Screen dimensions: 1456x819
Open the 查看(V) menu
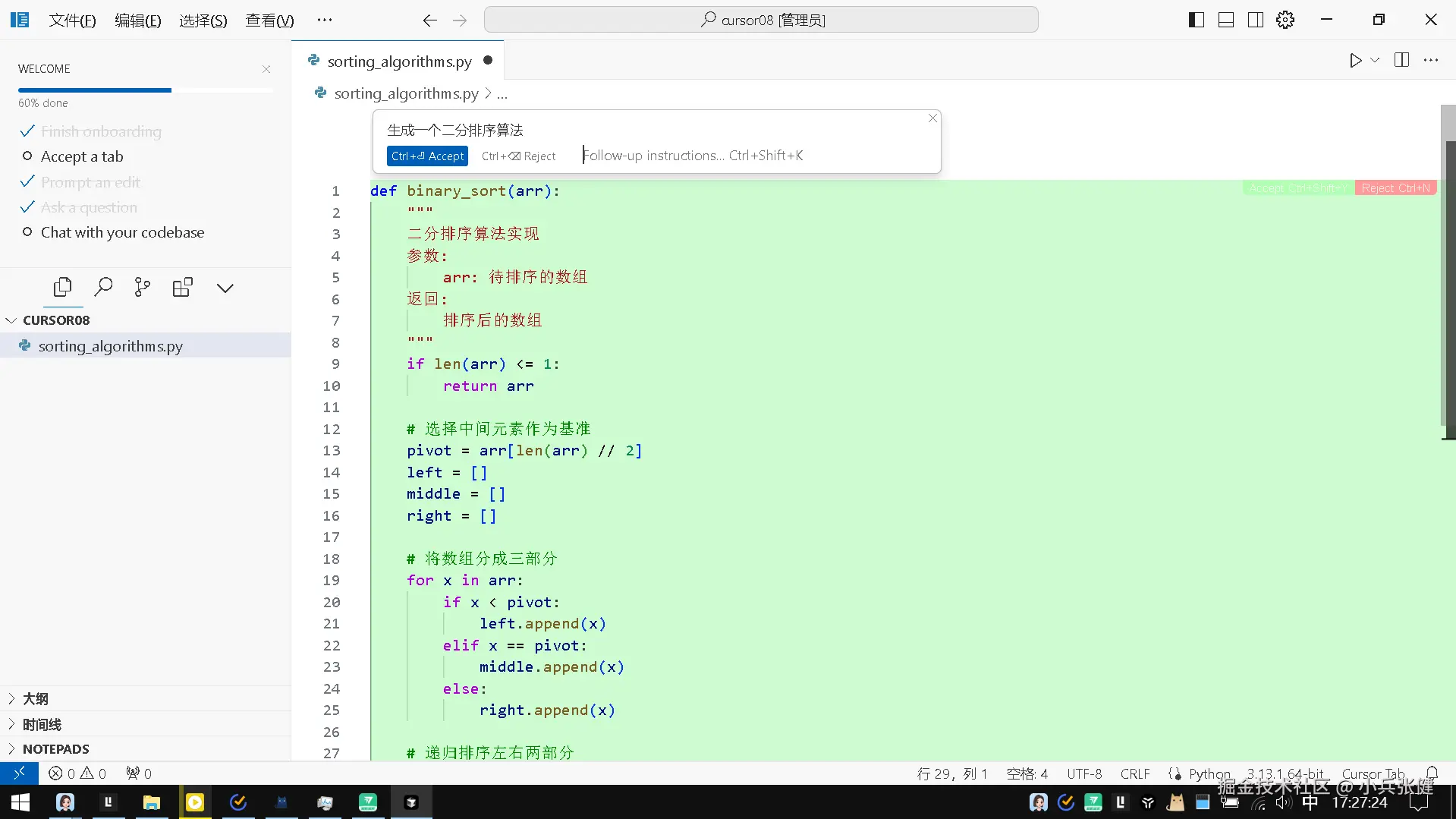269,20
